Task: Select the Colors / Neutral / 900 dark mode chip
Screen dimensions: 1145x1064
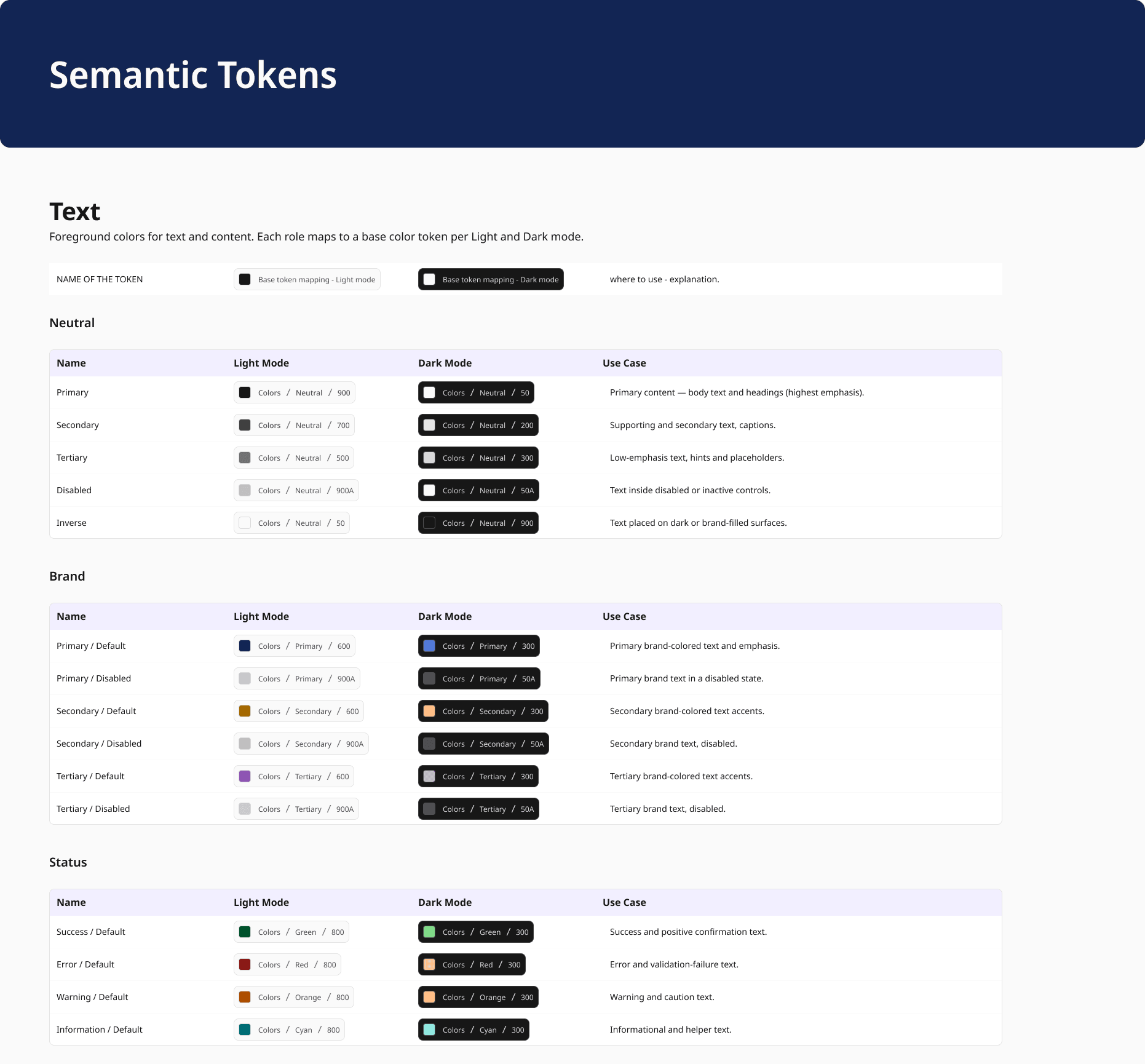Action: coord(478,523)
